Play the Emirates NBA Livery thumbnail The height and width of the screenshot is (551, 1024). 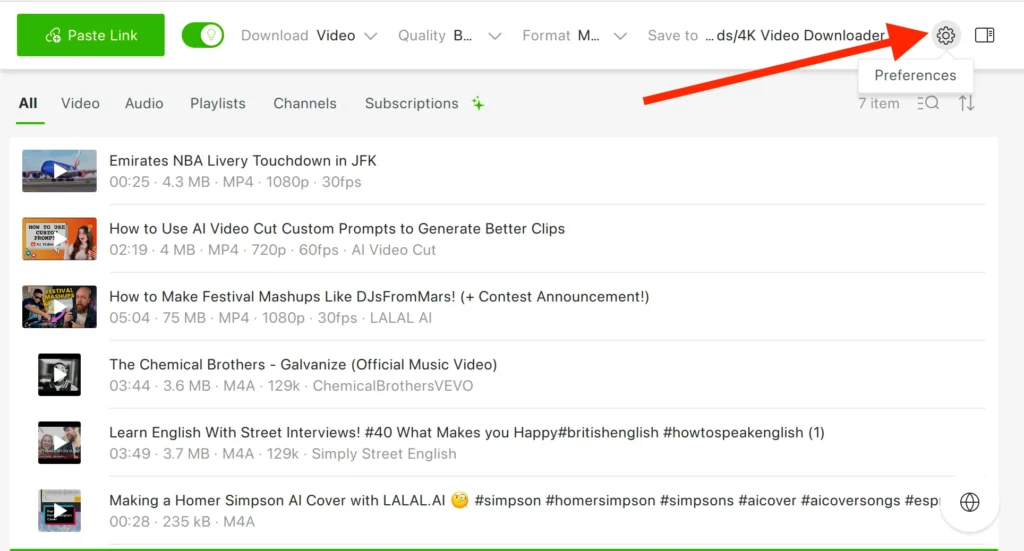[59, 171]
